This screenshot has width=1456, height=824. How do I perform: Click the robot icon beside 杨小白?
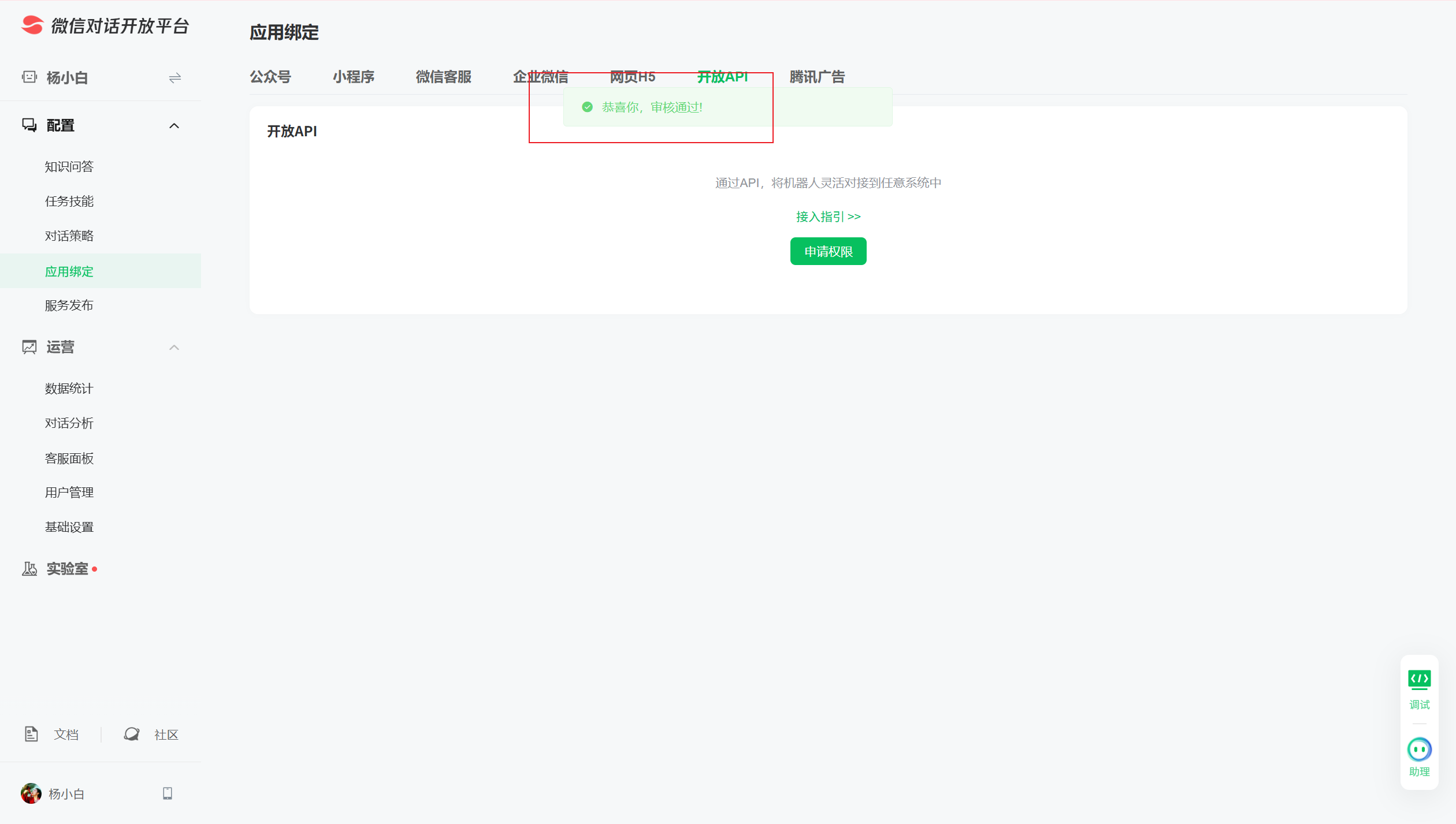[x=29, y=77]
